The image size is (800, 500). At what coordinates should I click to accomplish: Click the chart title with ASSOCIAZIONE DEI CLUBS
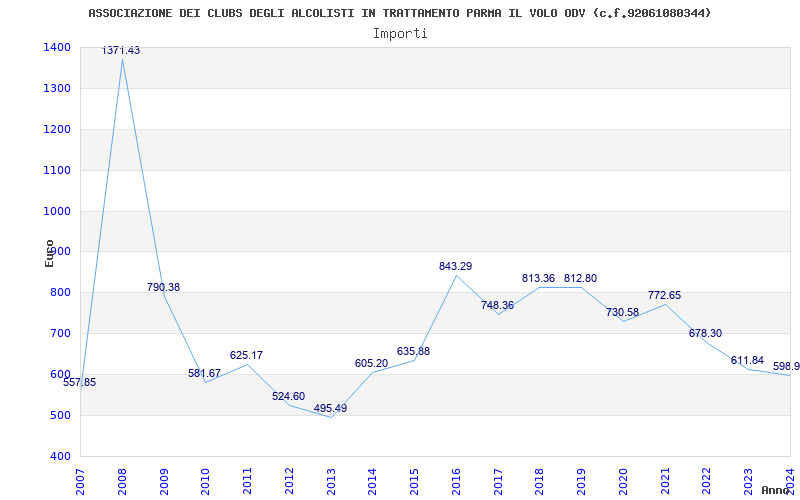click(399, 13)
